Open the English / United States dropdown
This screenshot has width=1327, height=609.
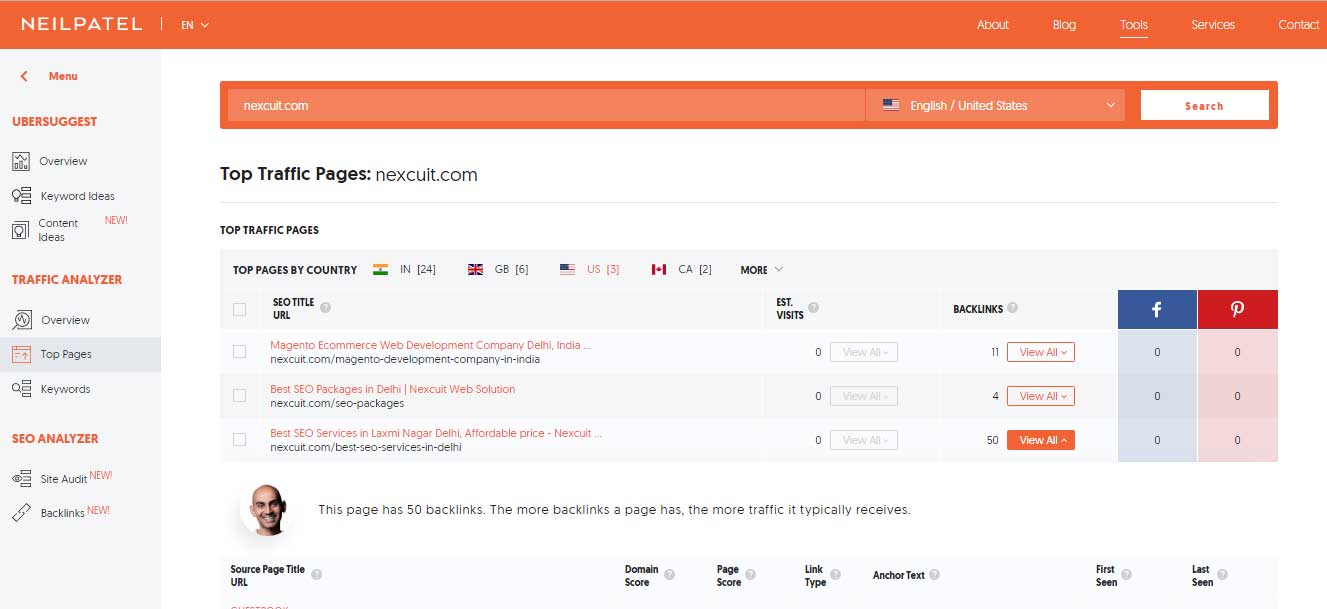995,105
